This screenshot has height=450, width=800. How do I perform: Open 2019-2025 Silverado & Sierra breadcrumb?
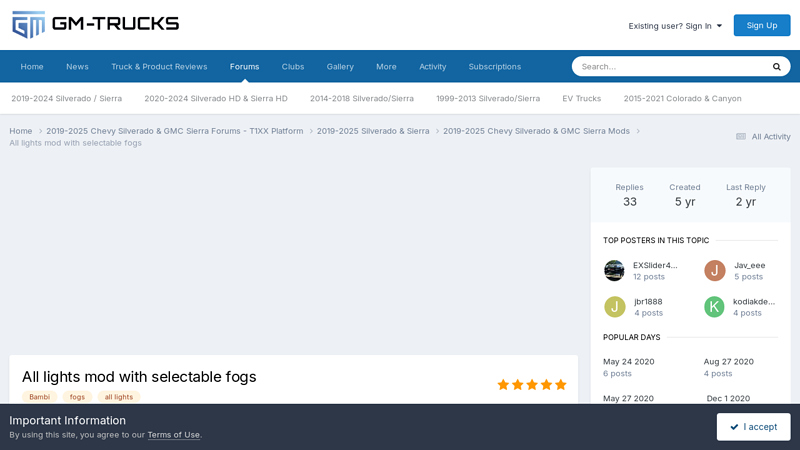point(373,131)
